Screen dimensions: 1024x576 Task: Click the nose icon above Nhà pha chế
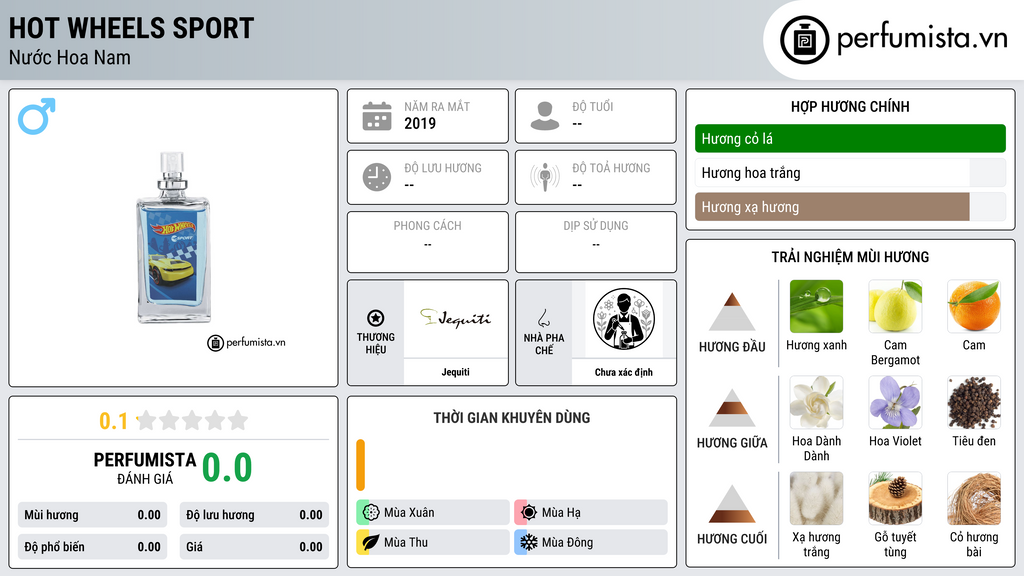click(543, 318)
